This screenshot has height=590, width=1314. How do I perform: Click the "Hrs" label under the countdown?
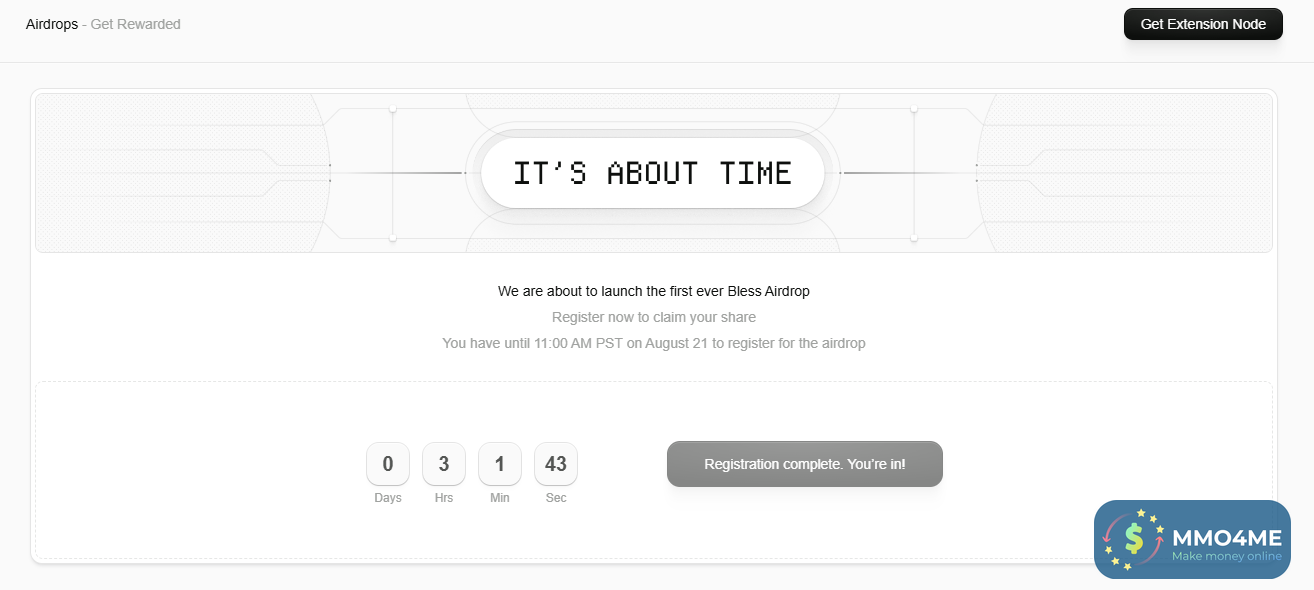(444, 498)
